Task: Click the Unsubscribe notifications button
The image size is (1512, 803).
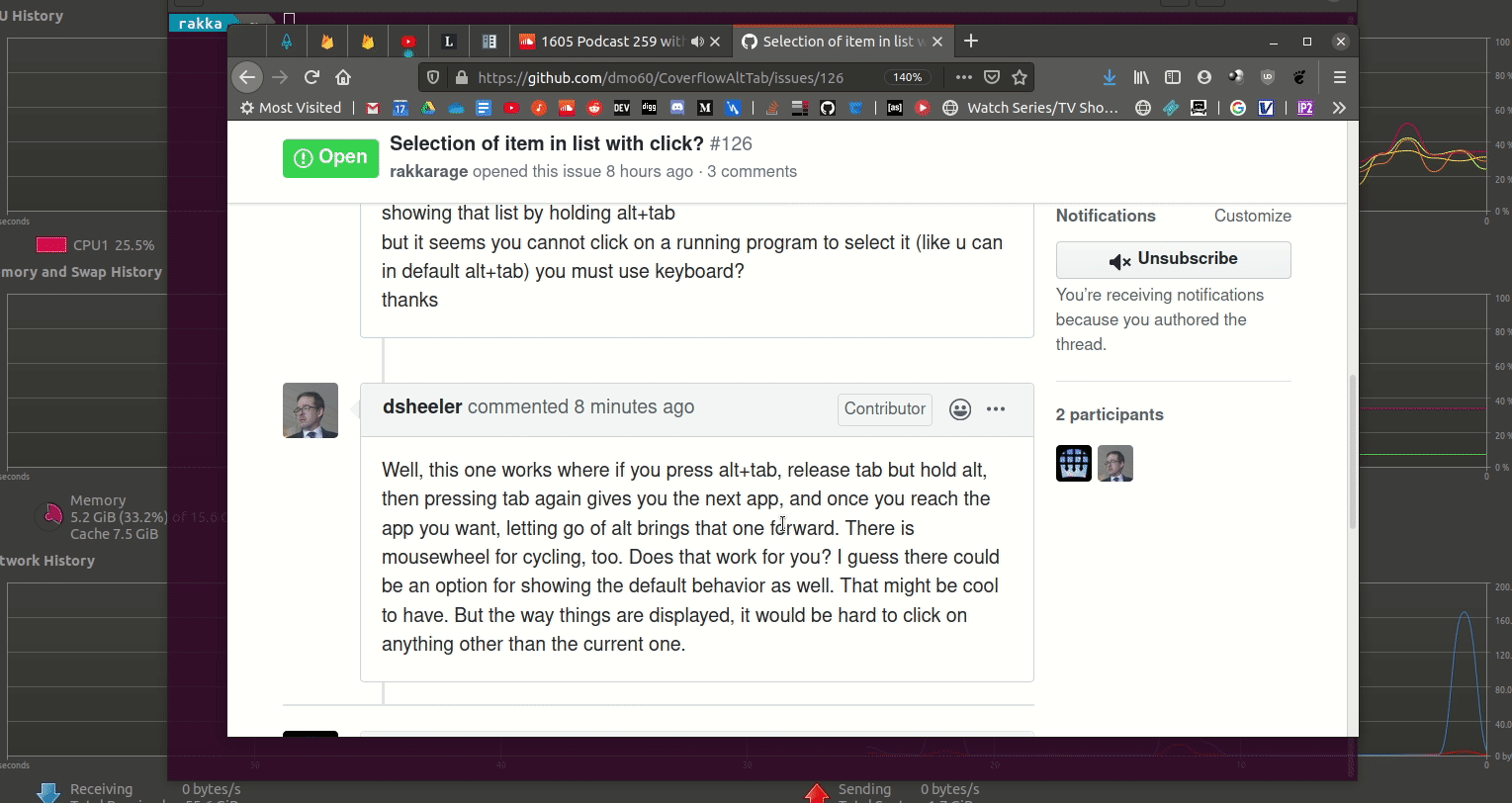Action: coord(1173,259)
